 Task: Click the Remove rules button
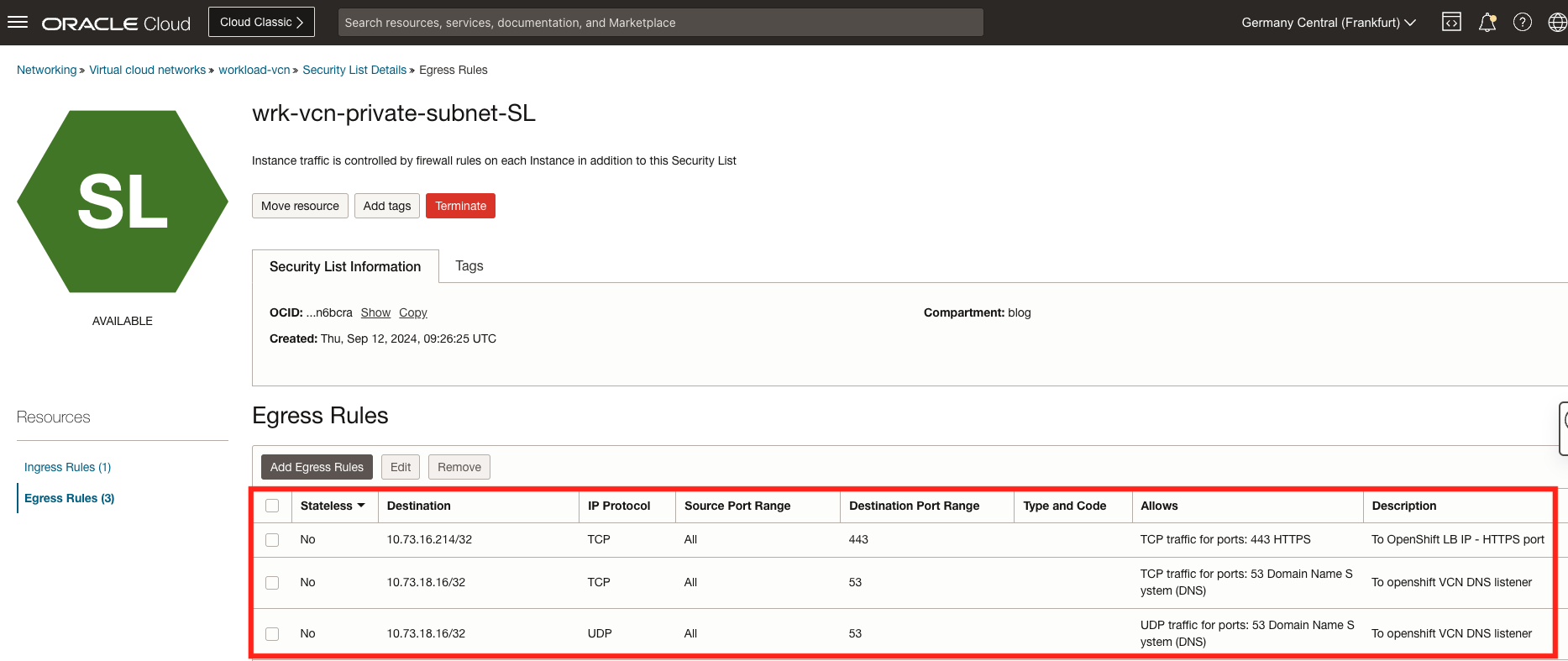459,467
